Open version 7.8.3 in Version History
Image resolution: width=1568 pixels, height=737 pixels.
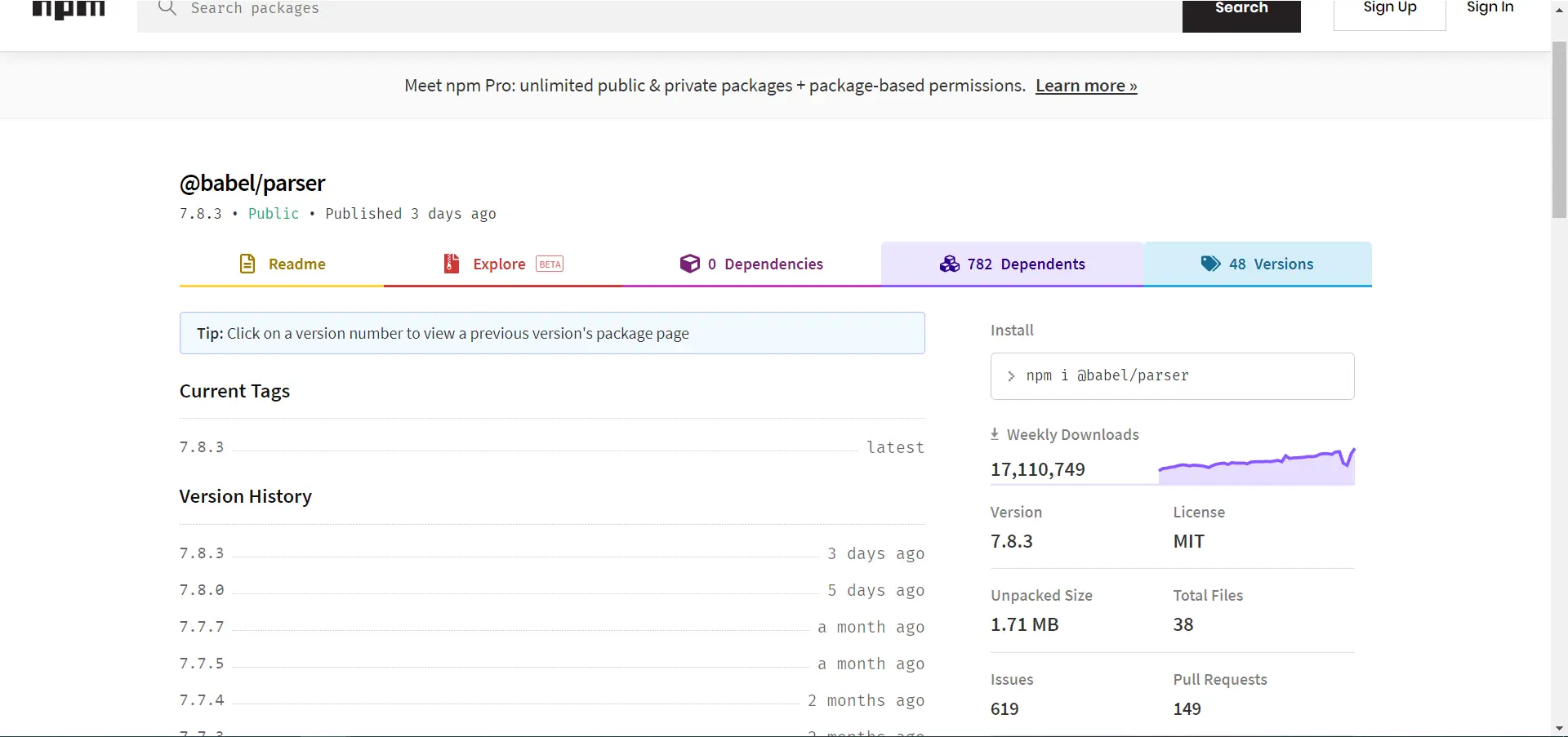(x=202, y=553)
